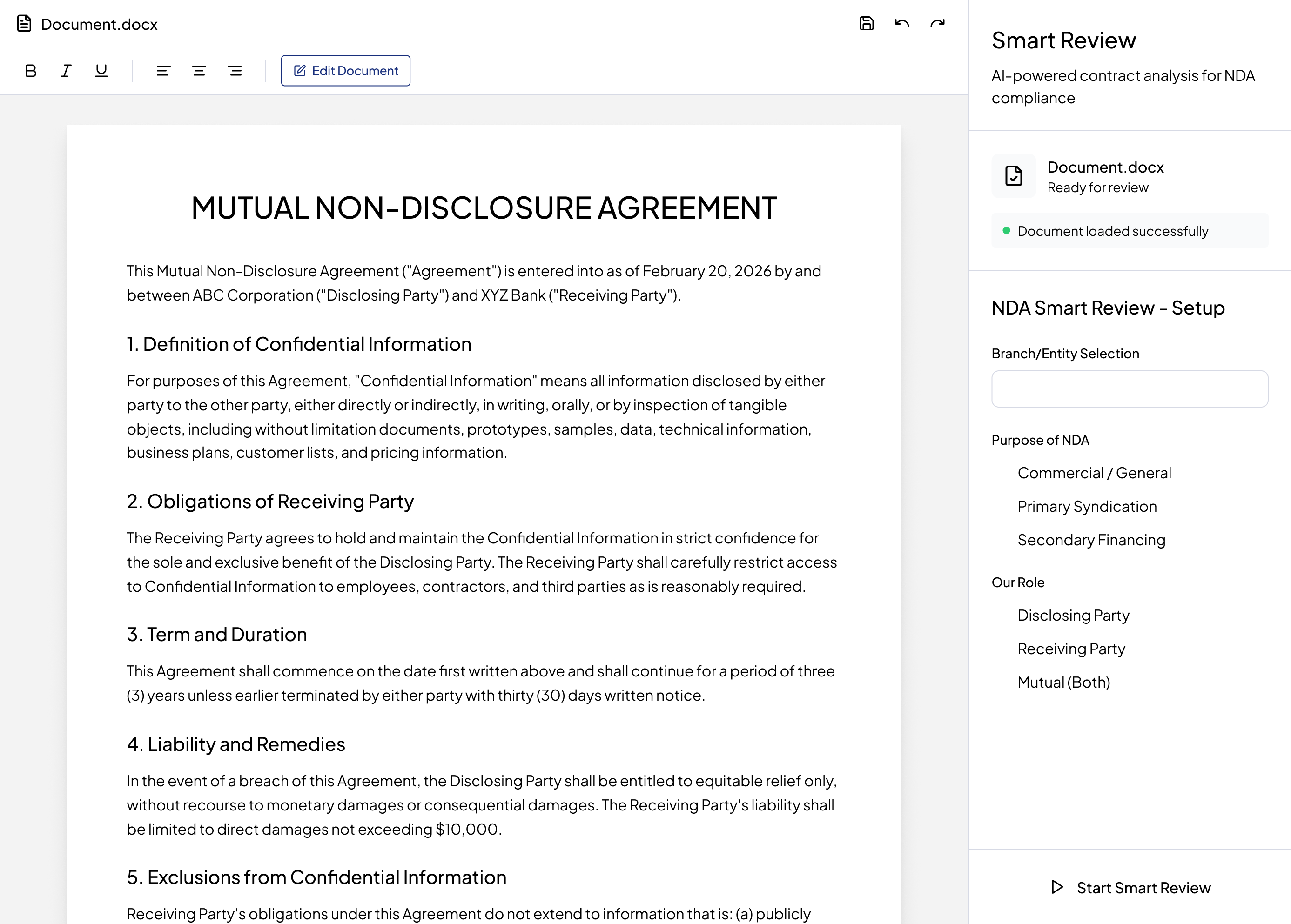Start the Smart Review
This screenshot has width=1291, height=924.
coord(1130,888)
